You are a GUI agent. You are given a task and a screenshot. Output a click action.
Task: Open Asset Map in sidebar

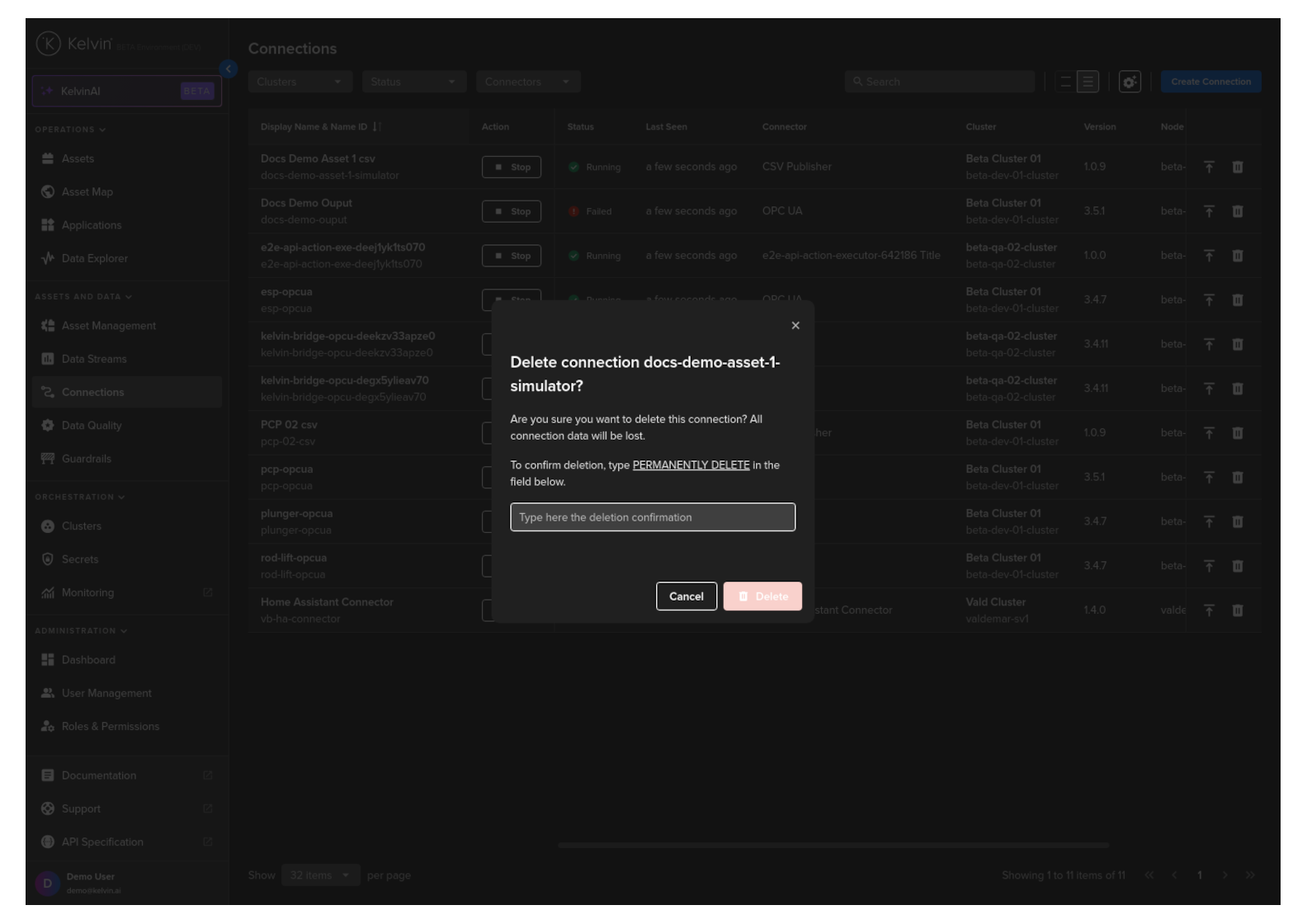(x=87, y=192)
